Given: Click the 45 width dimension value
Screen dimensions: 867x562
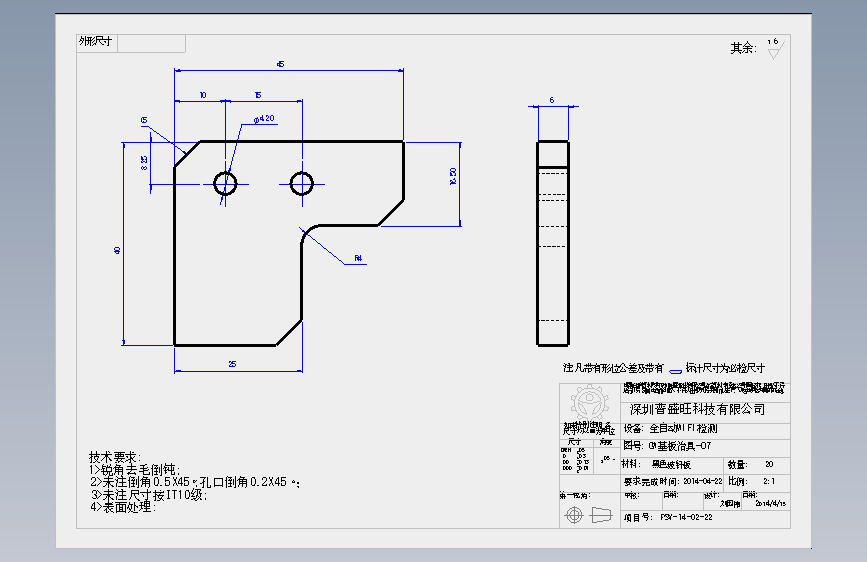Looking at the screenshot, I should point(280,64).
